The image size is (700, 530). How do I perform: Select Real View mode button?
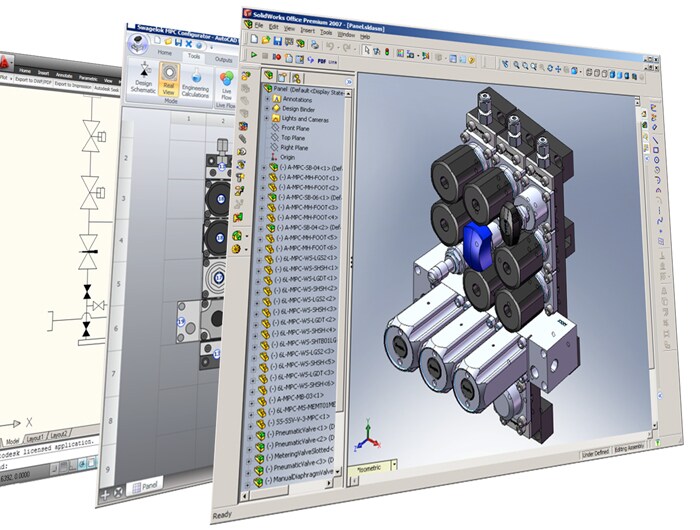click(x=169, y=76)
